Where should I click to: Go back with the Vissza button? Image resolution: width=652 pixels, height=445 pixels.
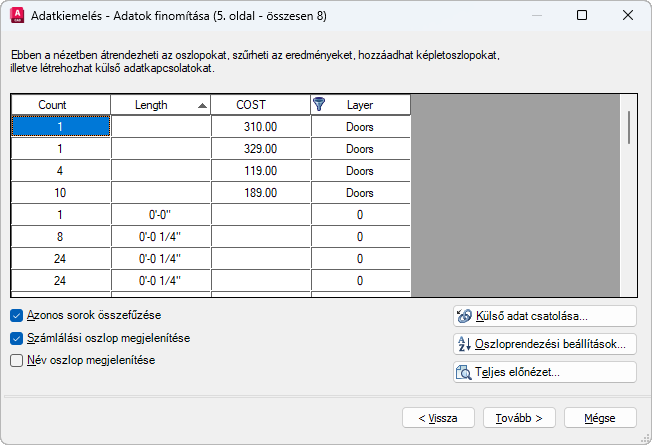pos(438,418)
